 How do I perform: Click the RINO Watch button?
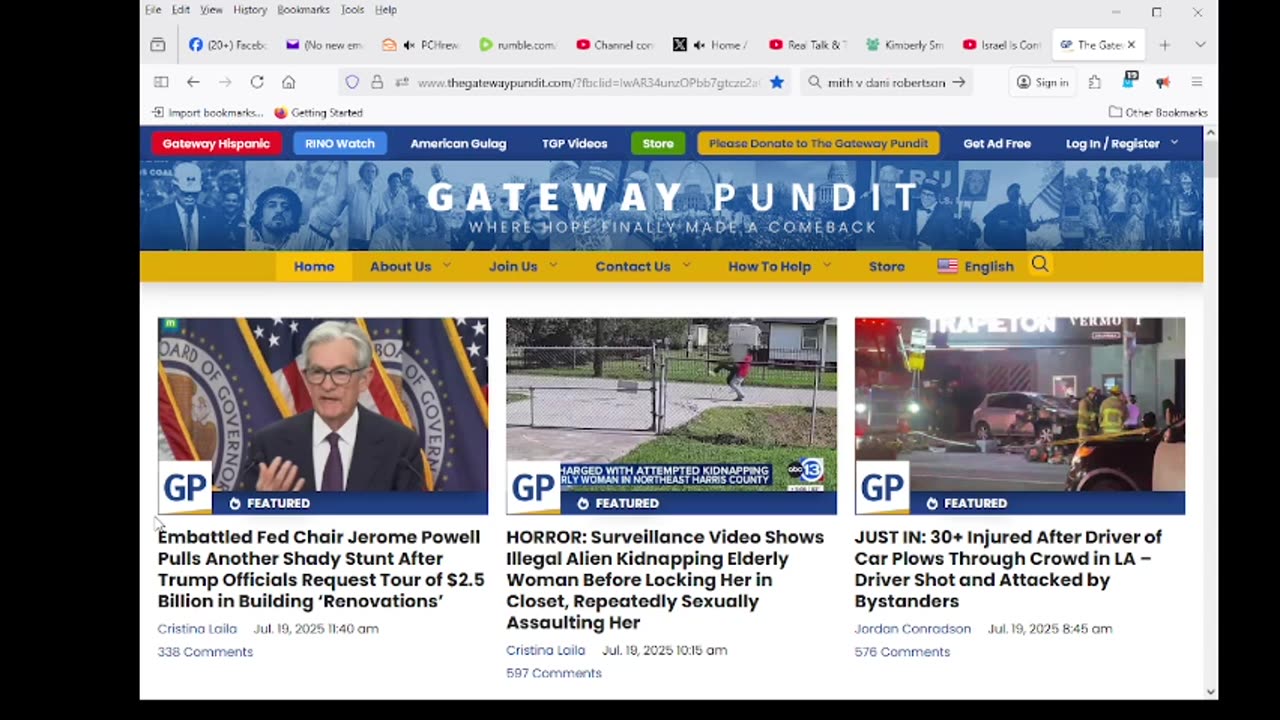tap(340, 143)
